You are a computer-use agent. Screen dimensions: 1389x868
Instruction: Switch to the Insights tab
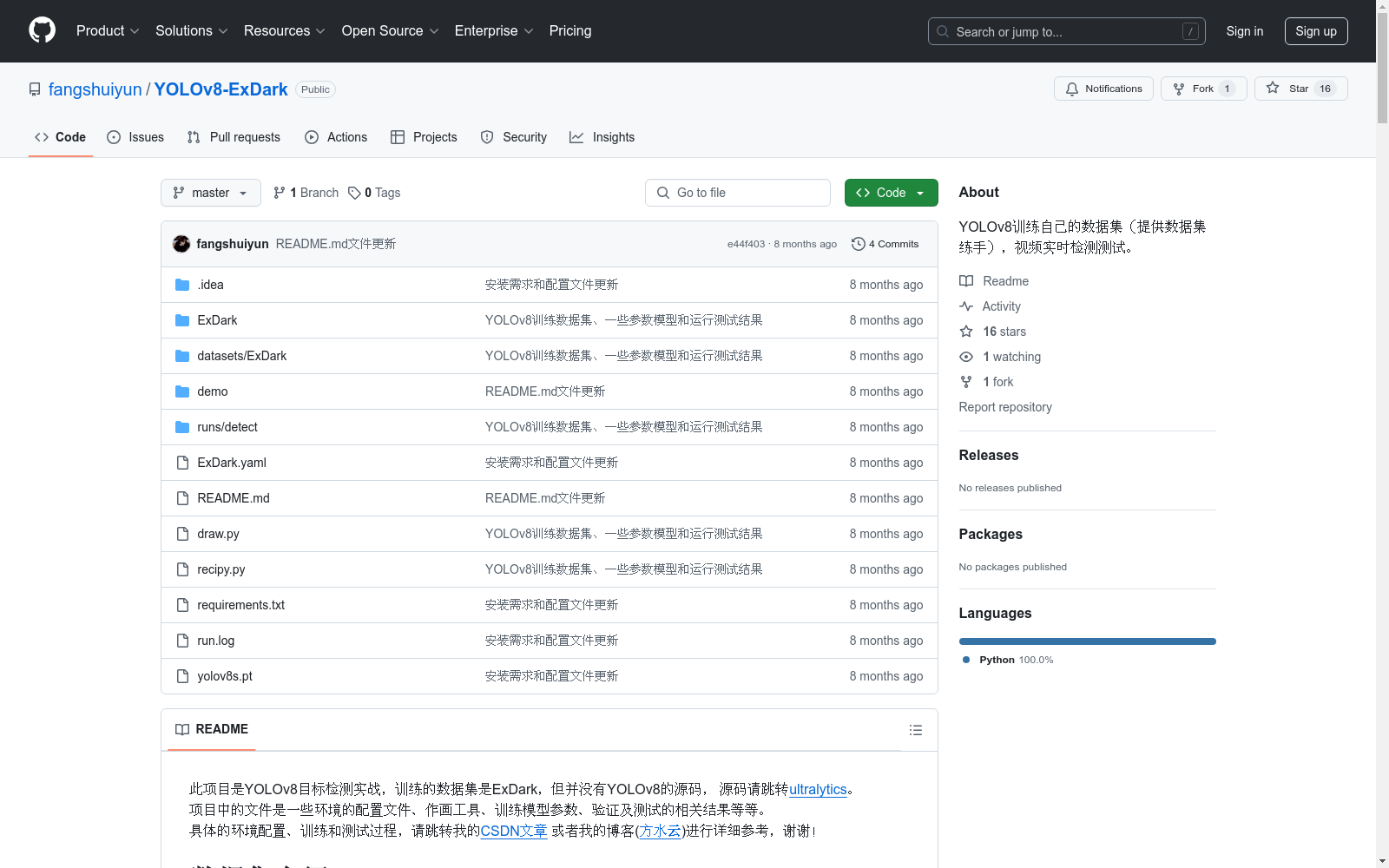pyautogui.click(x=602, y=137)
